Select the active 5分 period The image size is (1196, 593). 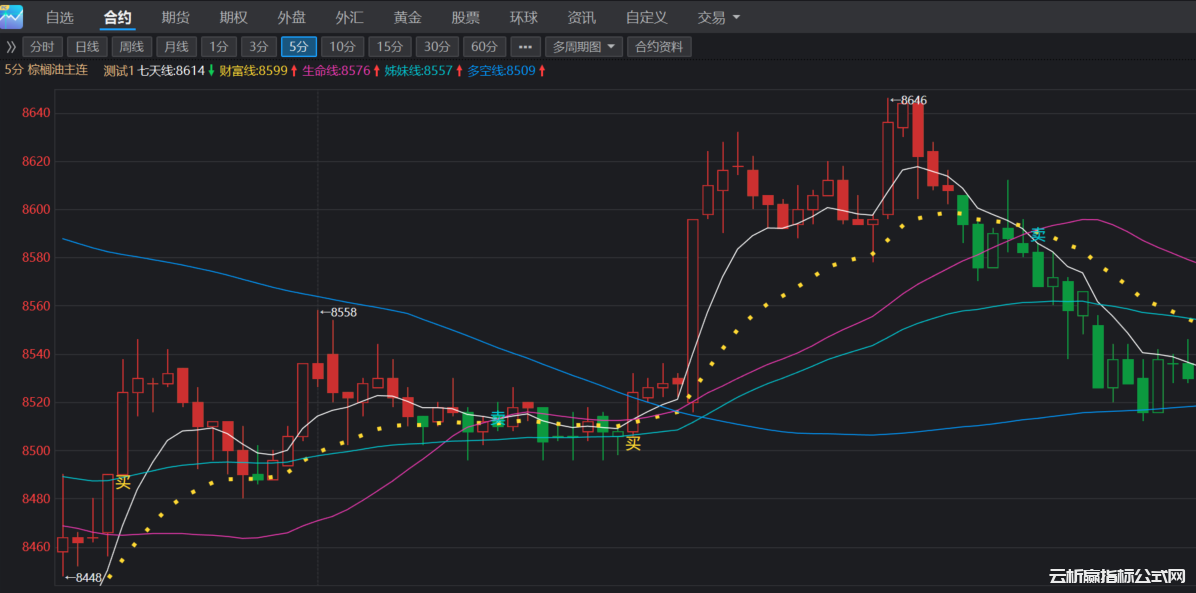[x=299, y=47]
